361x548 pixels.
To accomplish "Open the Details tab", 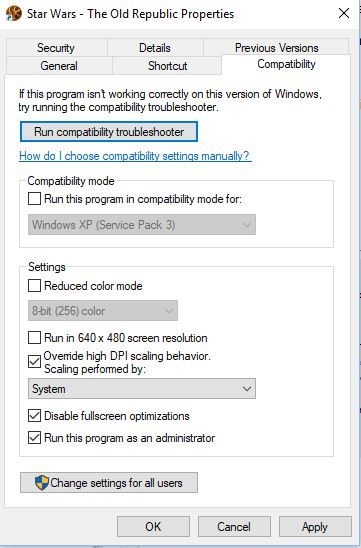I will click(x=155, y=48).
